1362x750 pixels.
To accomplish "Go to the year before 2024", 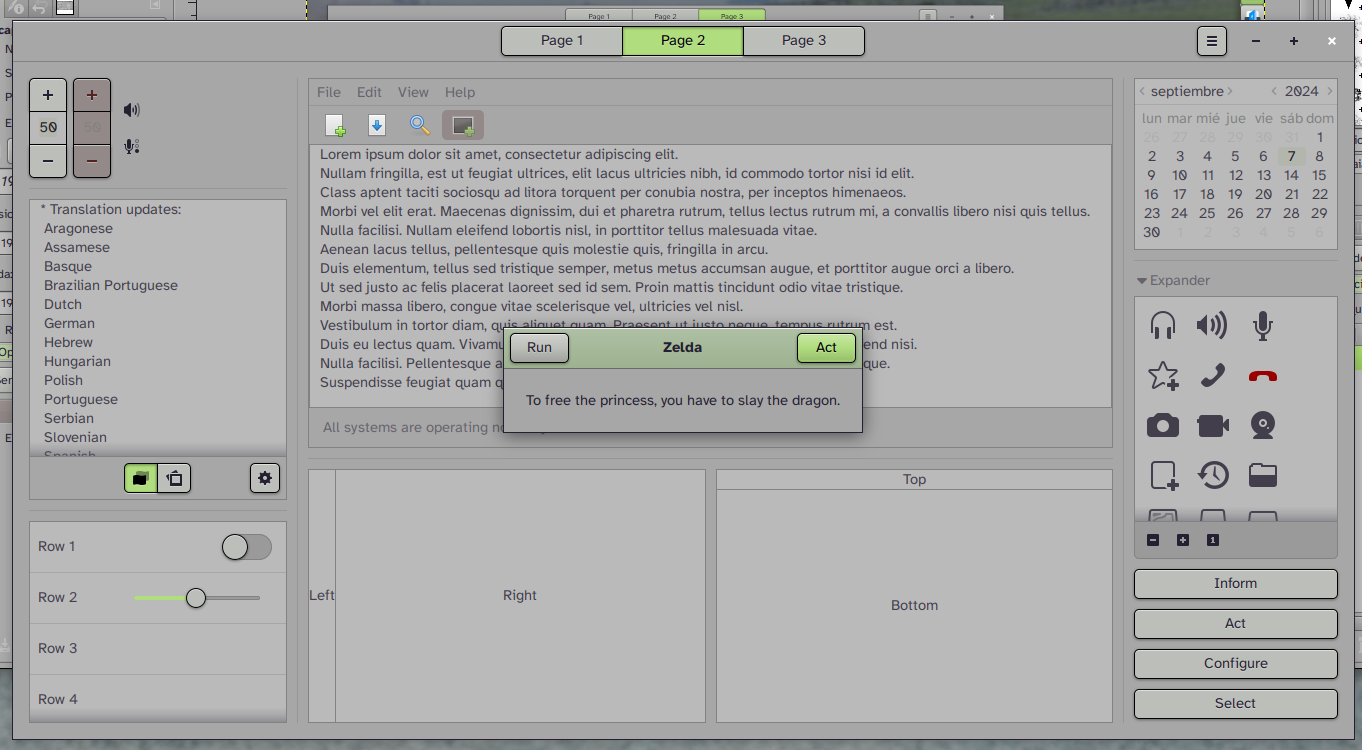I will pos(1274,91).
